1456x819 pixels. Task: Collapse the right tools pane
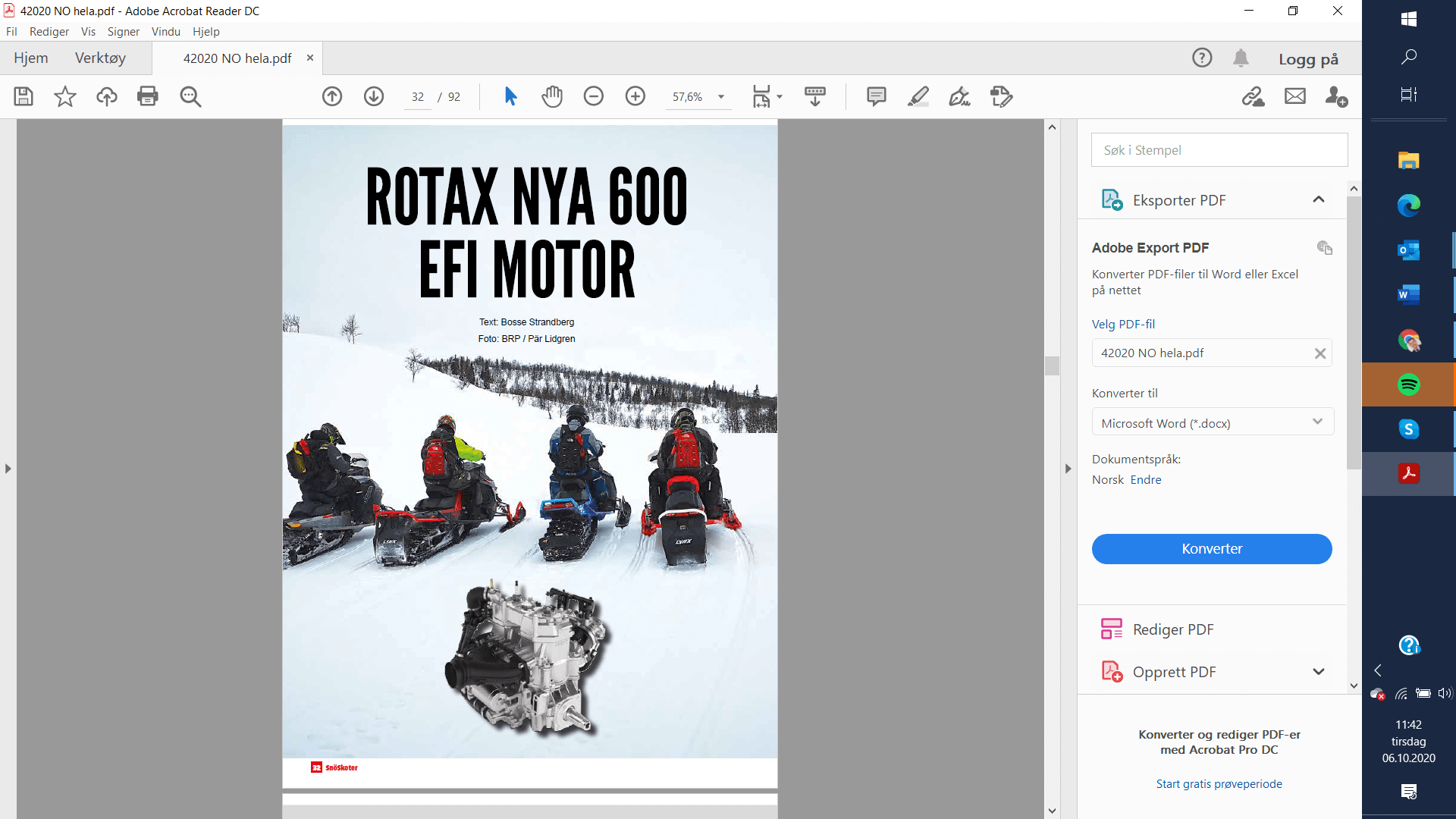pyautogui.click(x=1068, y=469)
